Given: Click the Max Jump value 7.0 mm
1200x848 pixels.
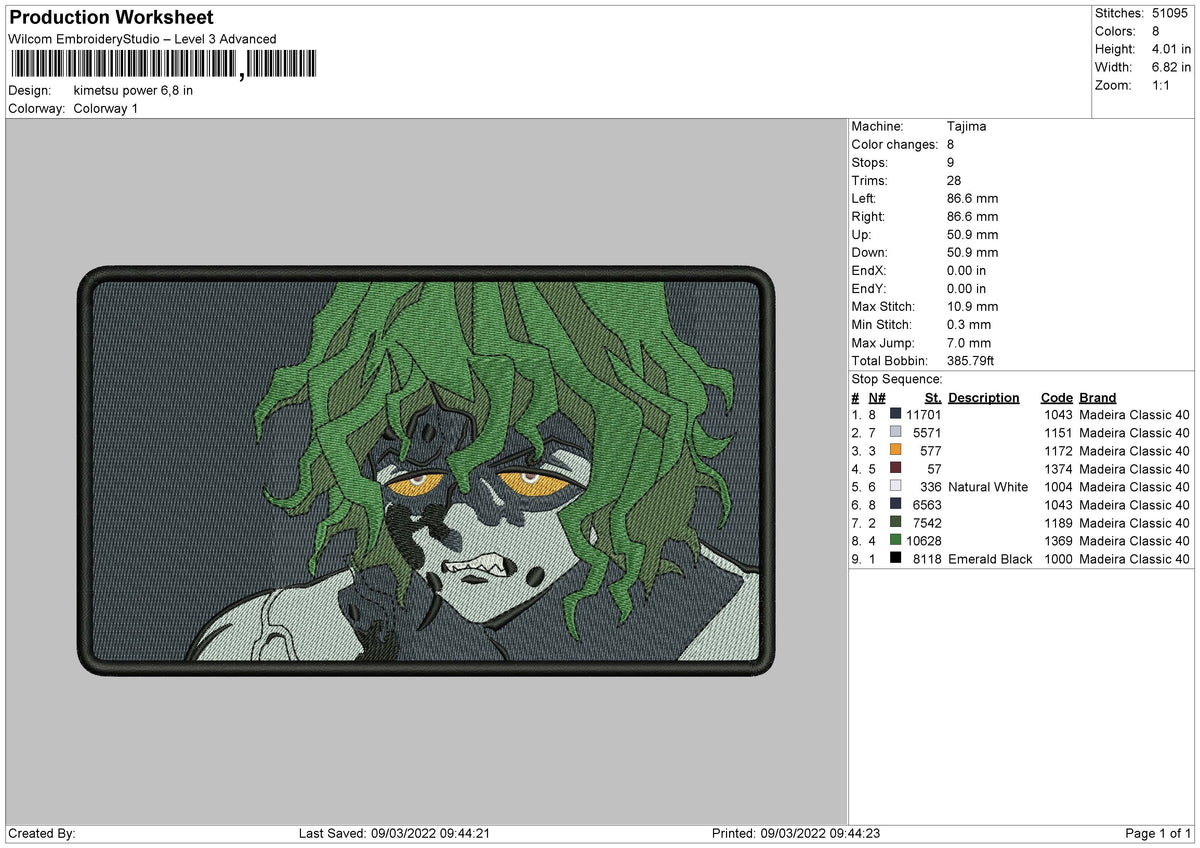Looking at the screenshot, I should point(969,342).
